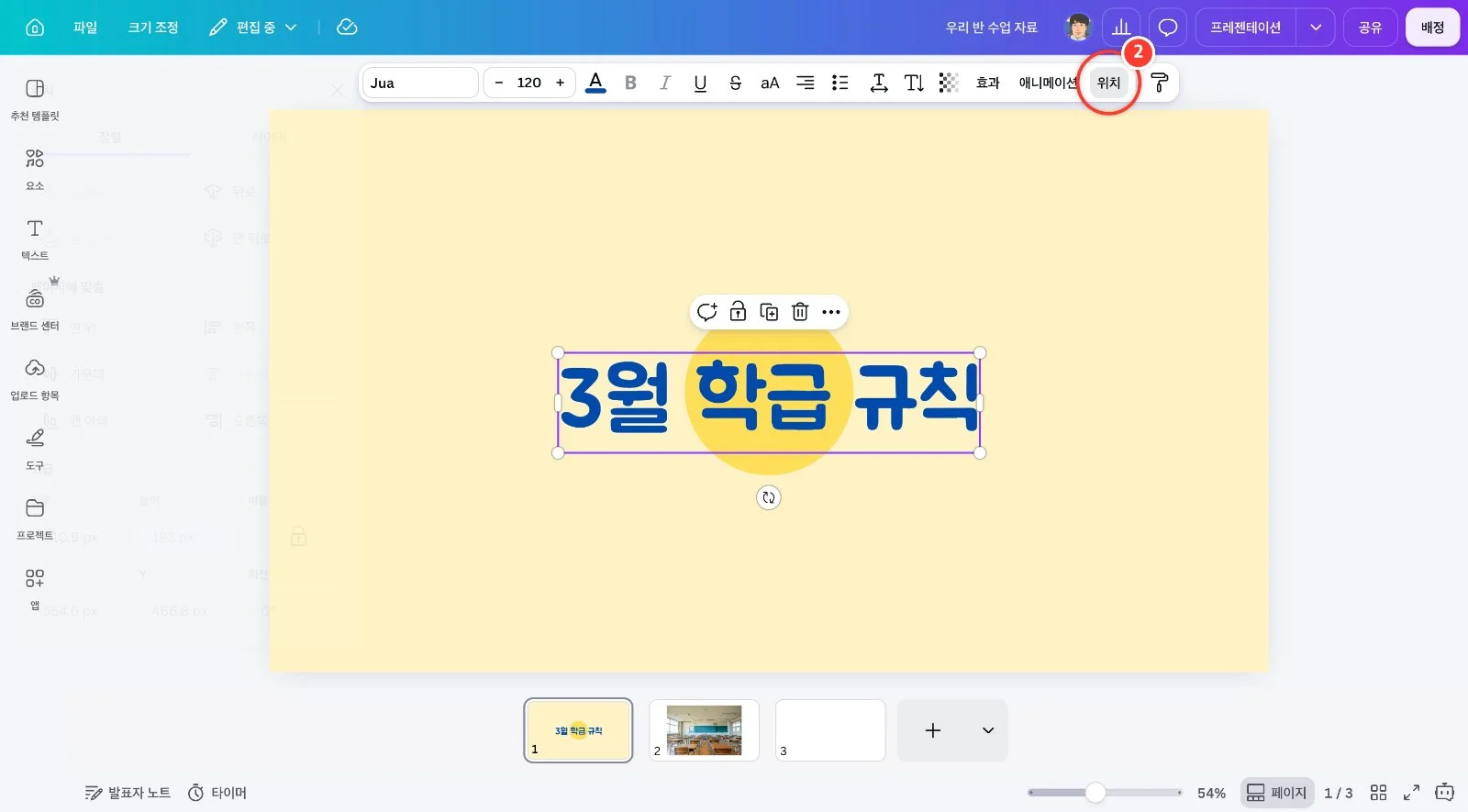
Task: Open letter and line spacing options
Action: click(x=879, y=83)
